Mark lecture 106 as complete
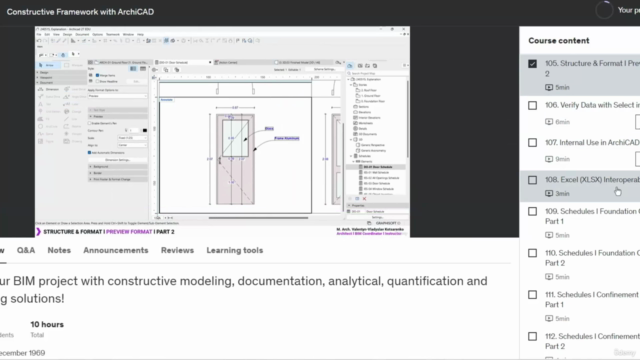This screenshot has width=640, height=360. tap(532, 105)
